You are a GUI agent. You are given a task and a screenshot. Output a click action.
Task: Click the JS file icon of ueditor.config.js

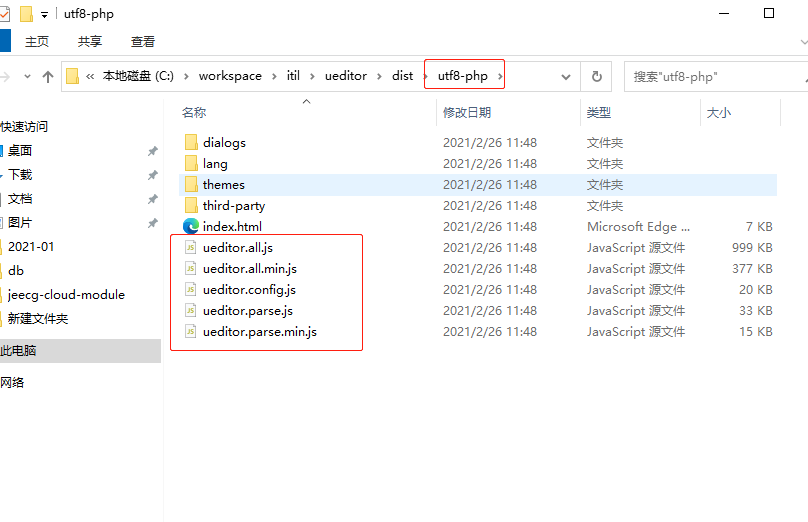tap(191, 290)
